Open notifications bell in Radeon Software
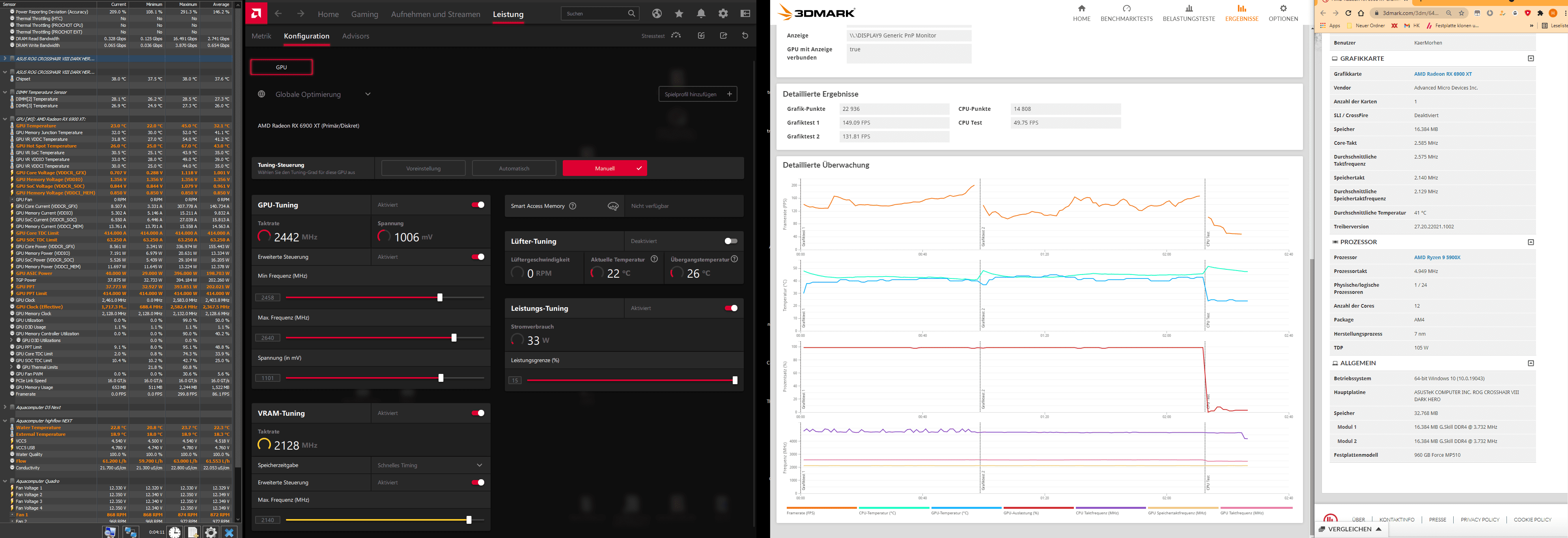The image size is (1568, 538). [x=701, y=13]
